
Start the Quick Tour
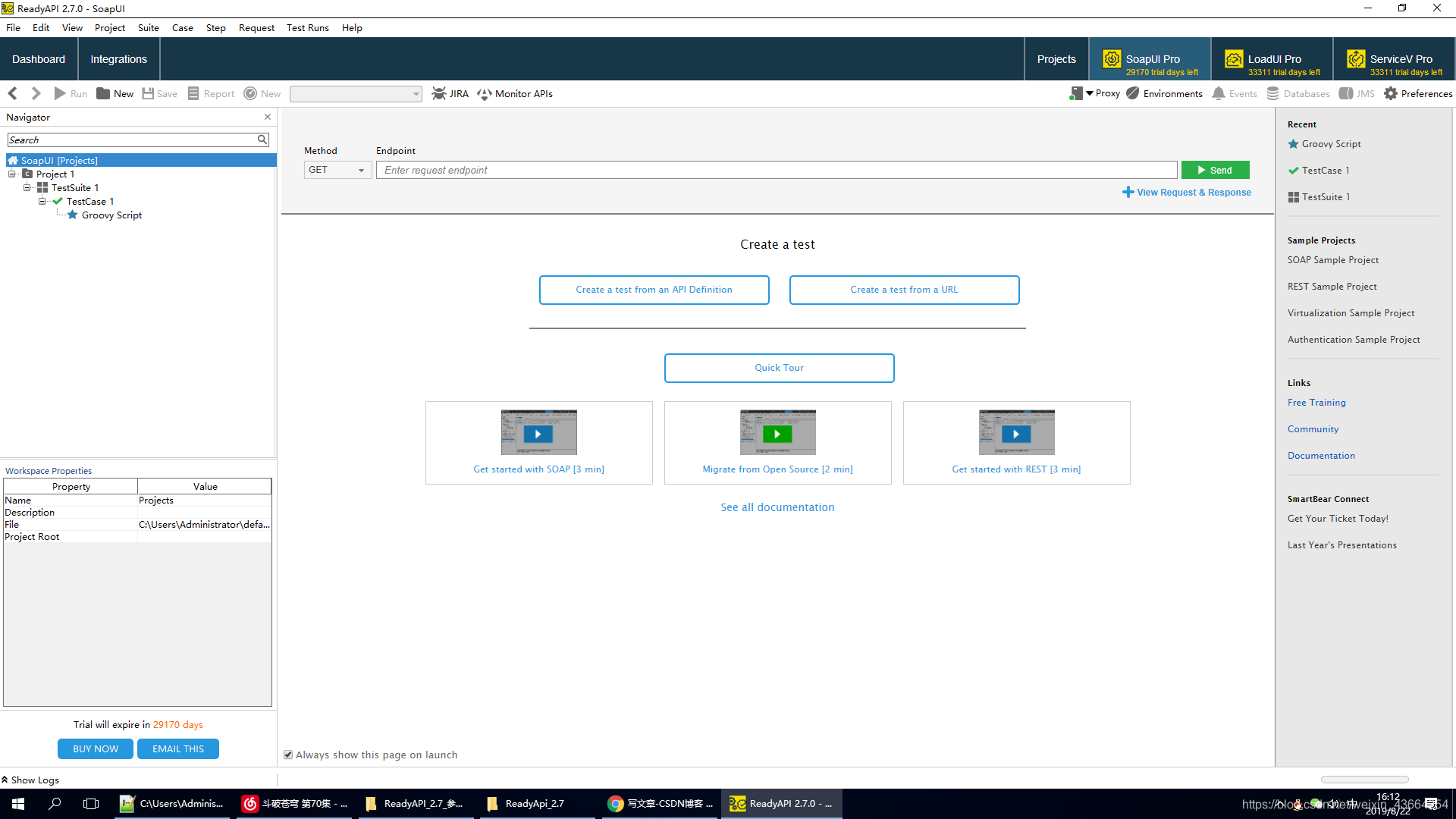click(x=779, y=368)
